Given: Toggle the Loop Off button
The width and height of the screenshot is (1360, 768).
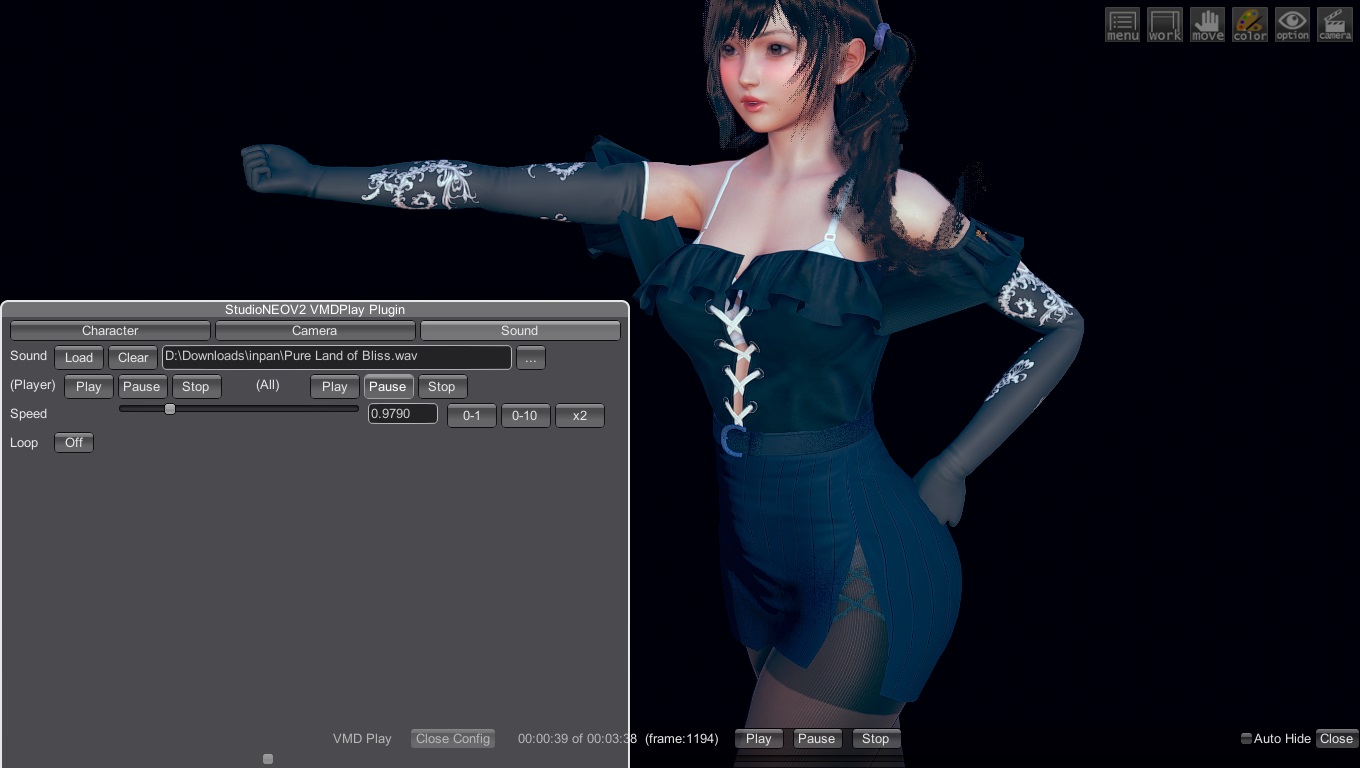Looking at the screenshot, I should pyautogui.click(x=74, y=442).
